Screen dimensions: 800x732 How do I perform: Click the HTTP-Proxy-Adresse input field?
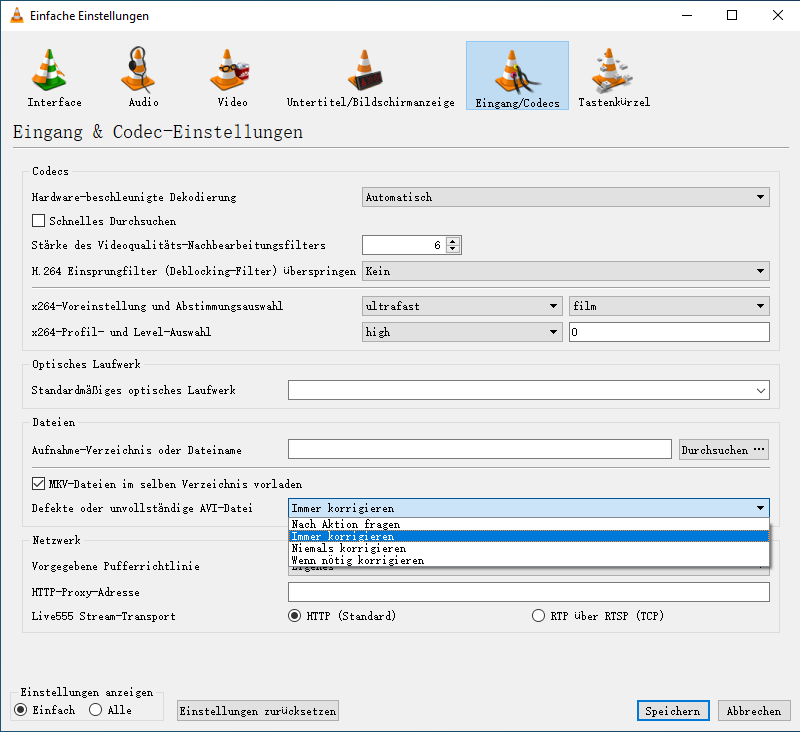click(x=528, y=592)
